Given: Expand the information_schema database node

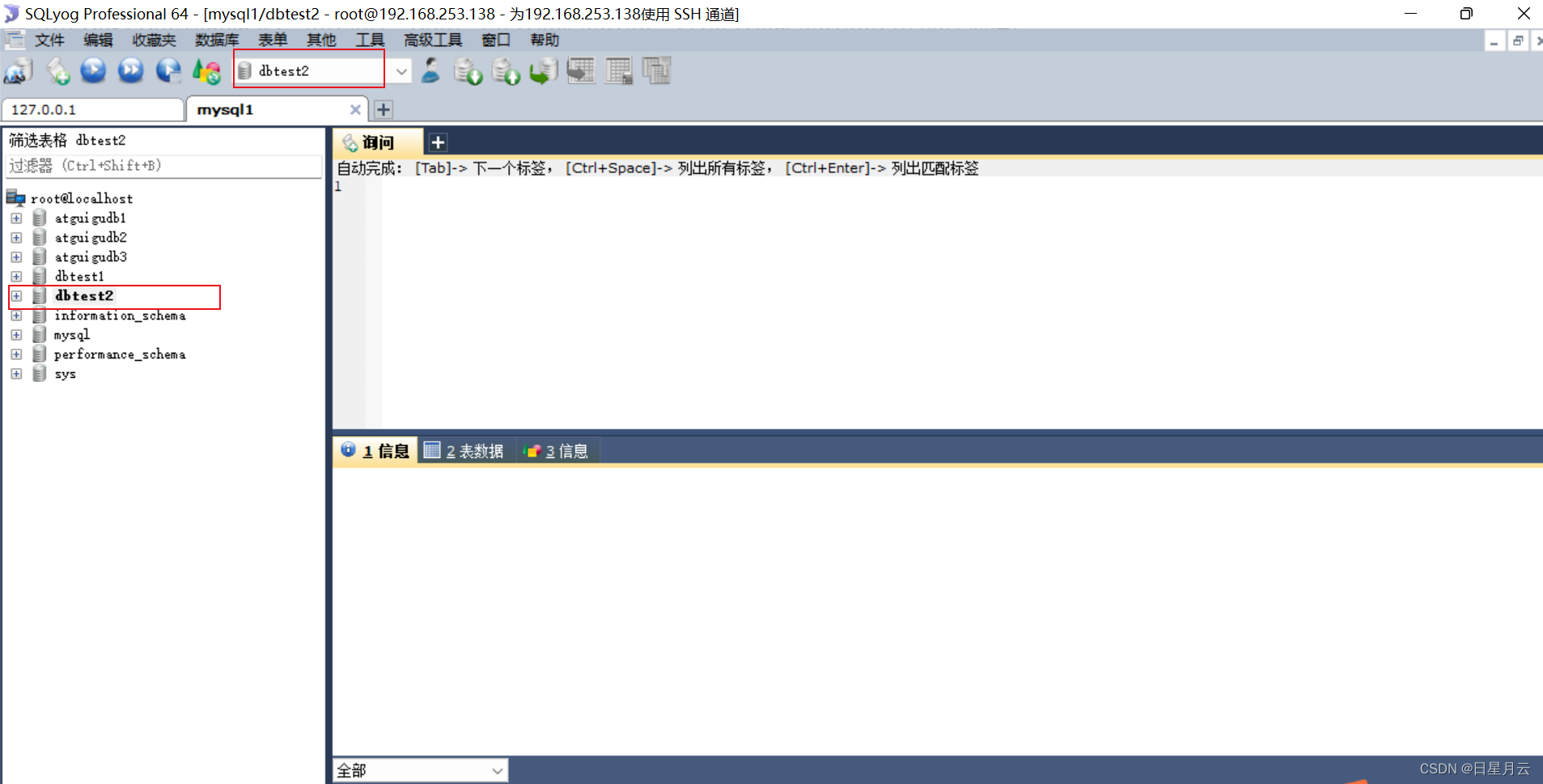Looking at the screenshot, I should [x=16, y=316].
